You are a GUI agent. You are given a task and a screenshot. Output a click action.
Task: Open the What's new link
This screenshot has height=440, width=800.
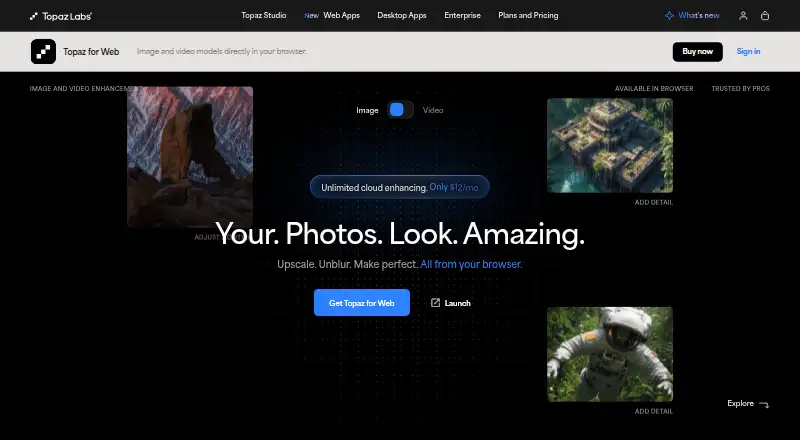(x=698, y=16)
